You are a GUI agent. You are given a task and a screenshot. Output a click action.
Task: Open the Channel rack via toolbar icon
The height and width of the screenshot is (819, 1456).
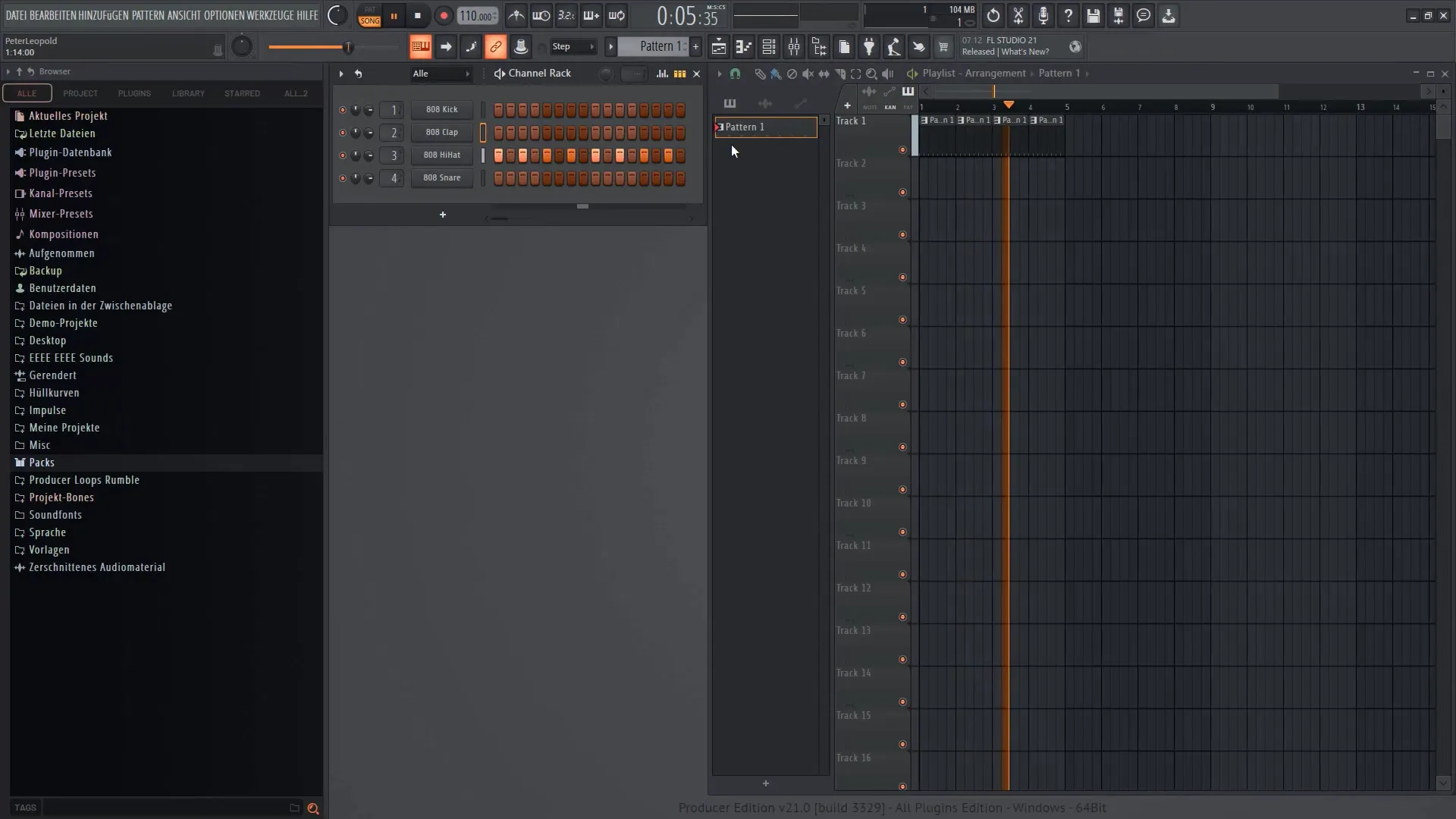(x=768, y=47)
